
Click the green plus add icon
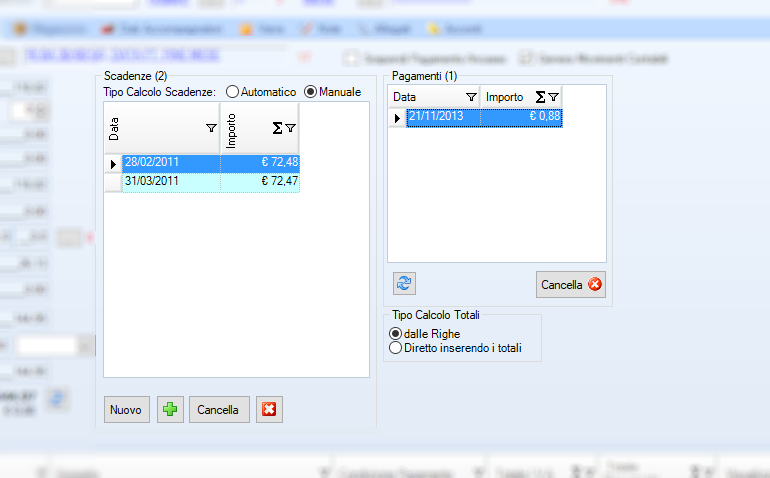click(171, 410)
